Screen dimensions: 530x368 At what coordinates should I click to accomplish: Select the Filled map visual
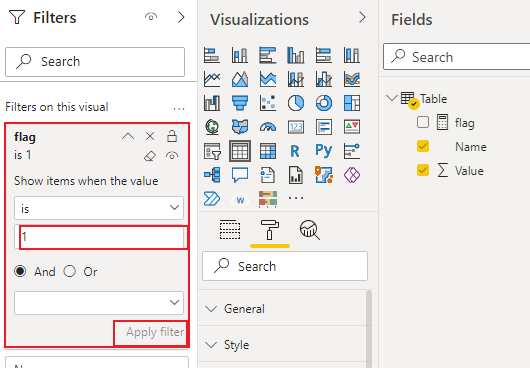pos(240,127)
